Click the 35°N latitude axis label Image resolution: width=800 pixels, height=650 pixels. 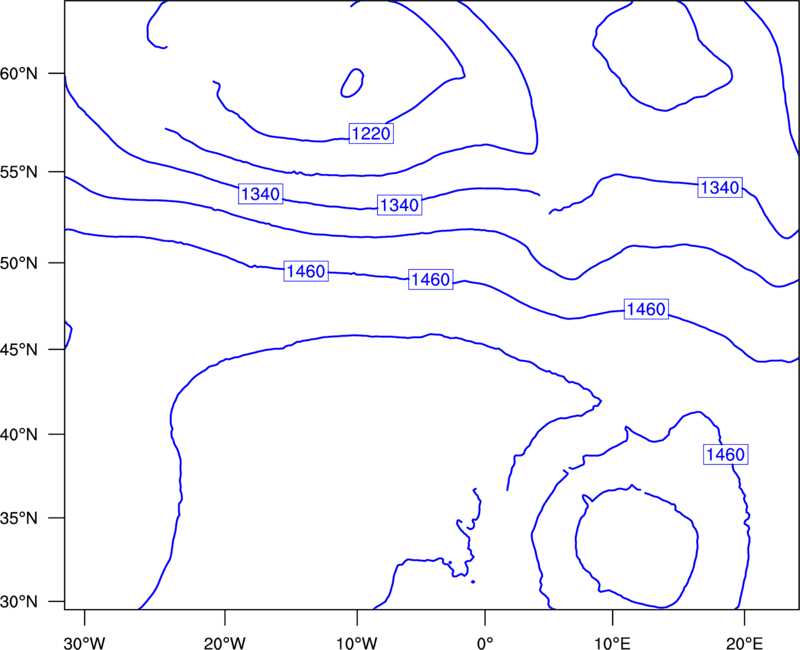19,518
